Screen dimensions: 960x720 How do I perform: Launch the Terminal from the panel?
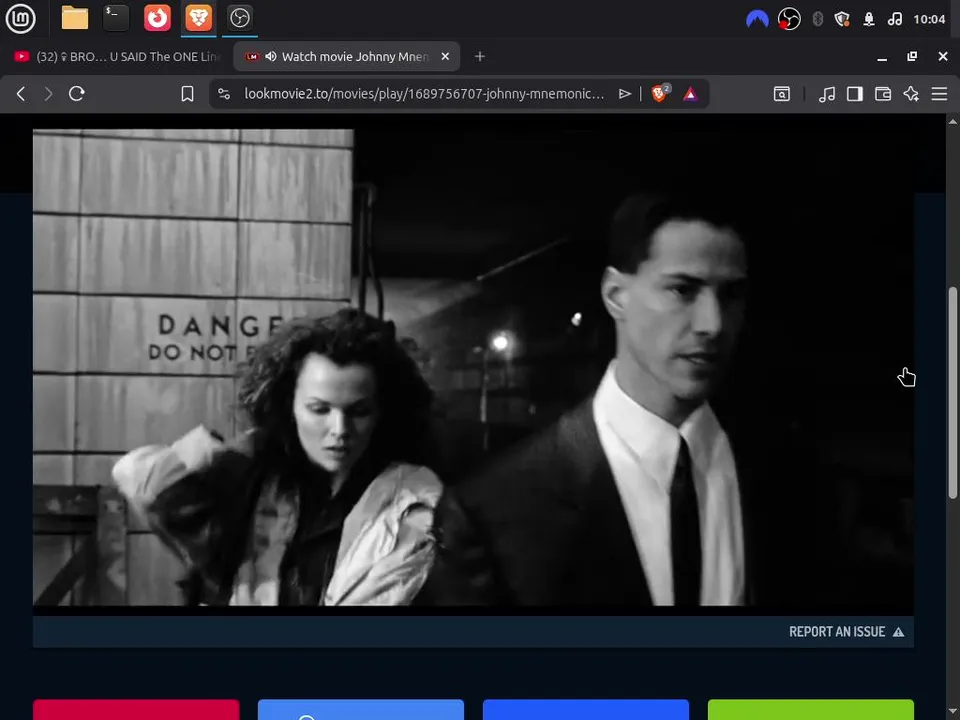coord(116,18)
